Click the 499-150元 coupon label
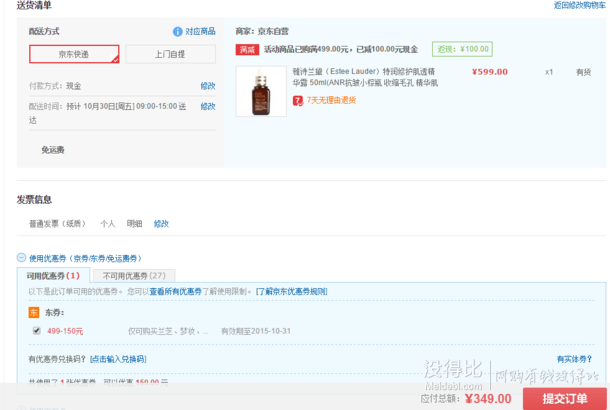This screenshot has width=610, height=410. tap(65, 331)
